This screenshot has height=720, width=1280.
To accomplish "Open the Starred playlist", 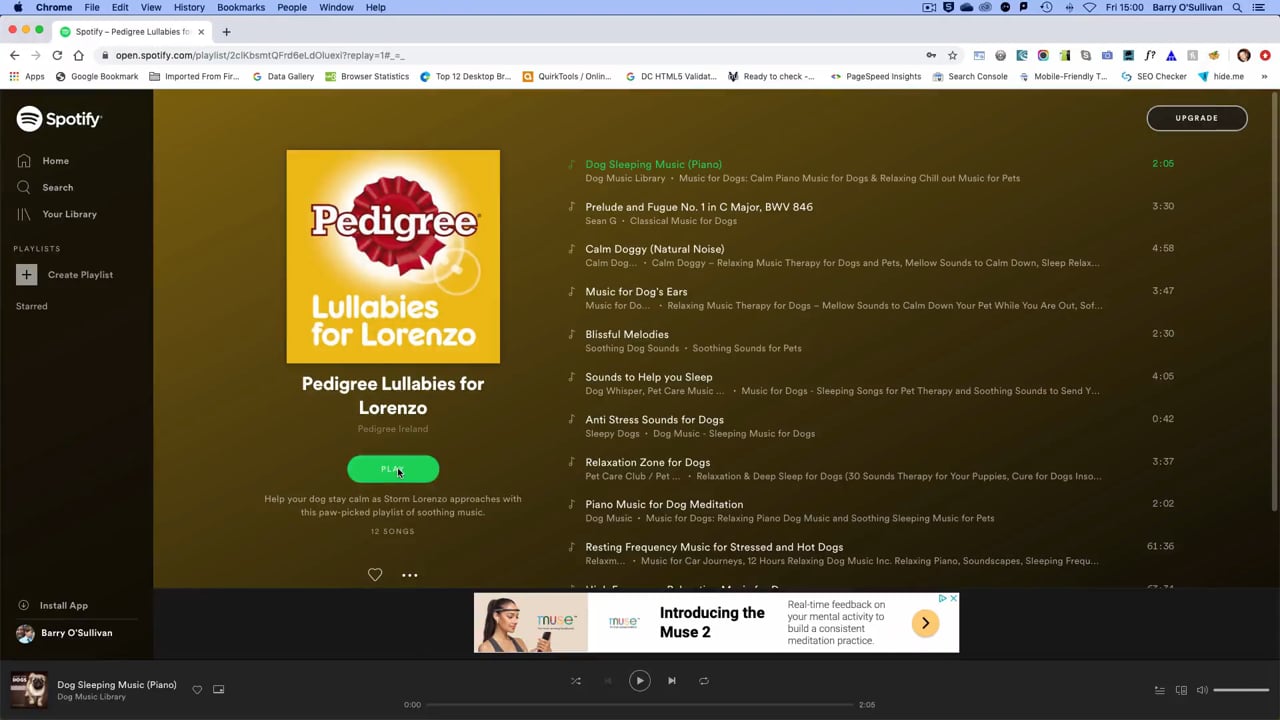I will pos(31,306).
